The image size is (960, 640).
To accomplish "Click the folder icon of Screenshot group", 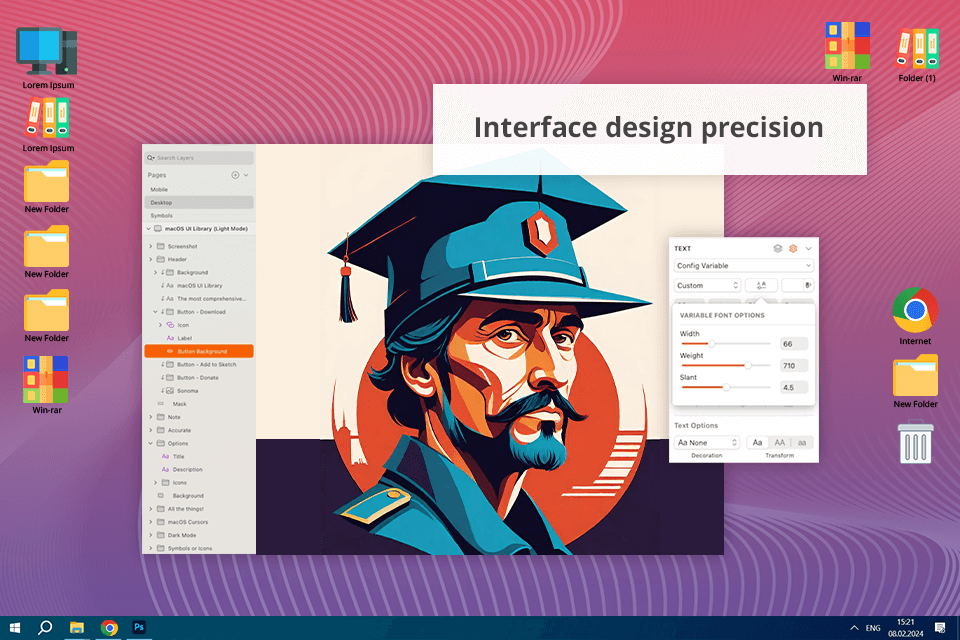I will click(x=161, y=246).
